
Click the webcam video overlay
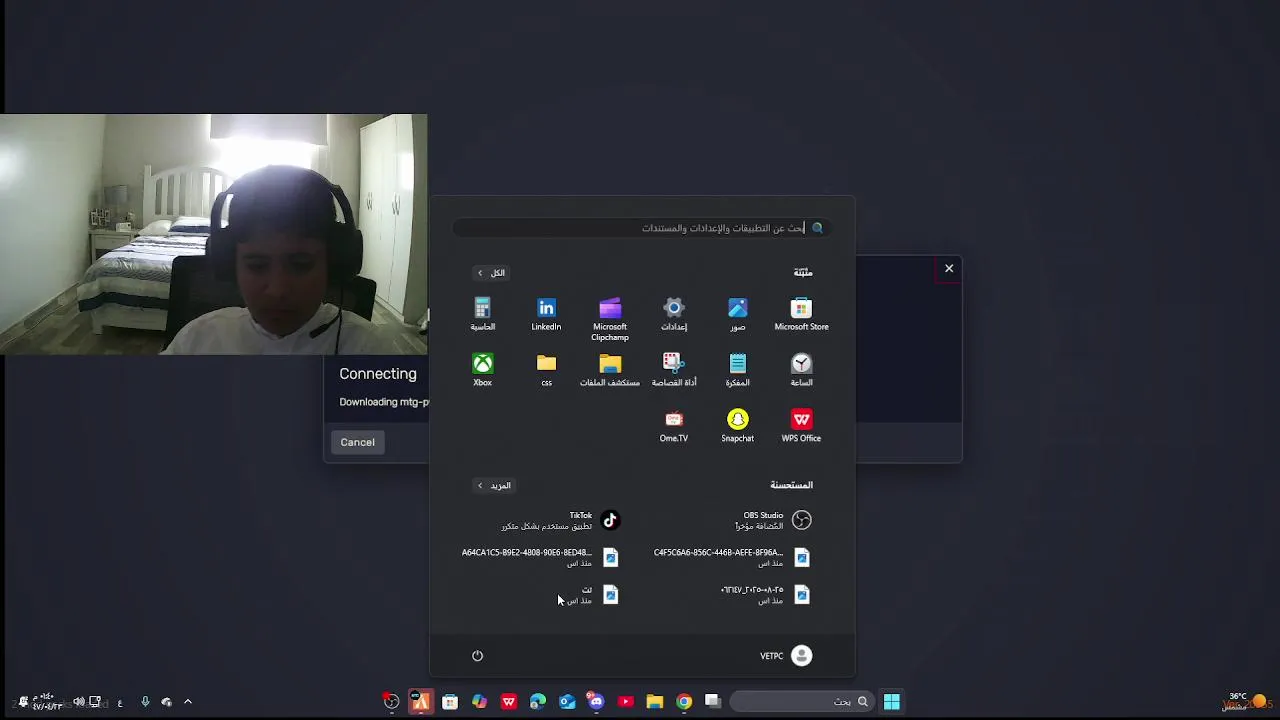(214, 234)
